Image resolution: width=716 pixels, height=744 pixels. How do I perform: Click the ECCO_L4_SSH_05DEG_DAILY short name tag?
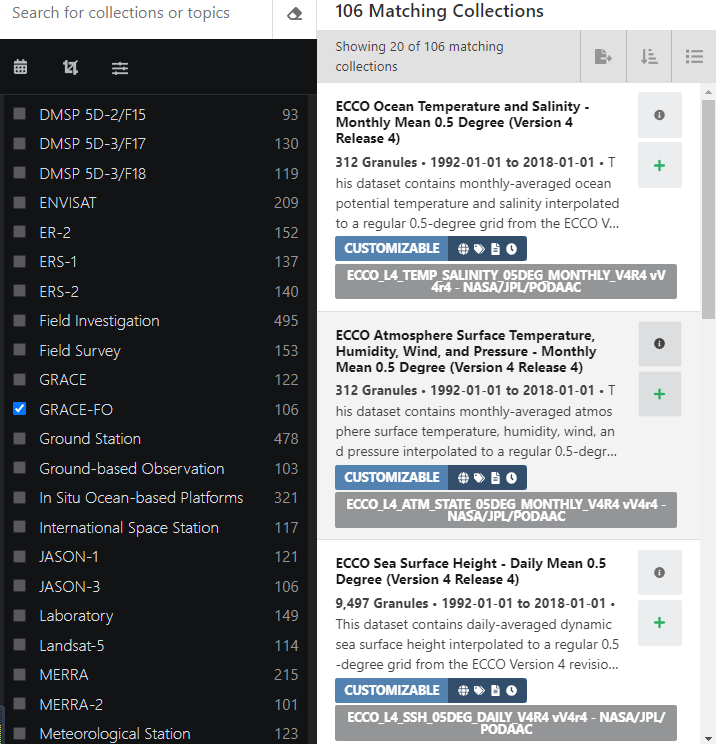point(506,723)
